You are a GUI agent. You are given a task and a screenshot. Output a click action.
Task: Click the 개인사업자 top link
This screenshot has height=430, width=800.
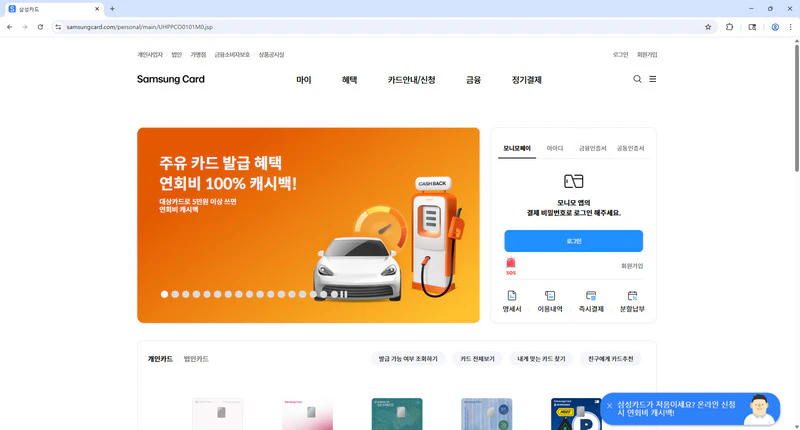149,55
